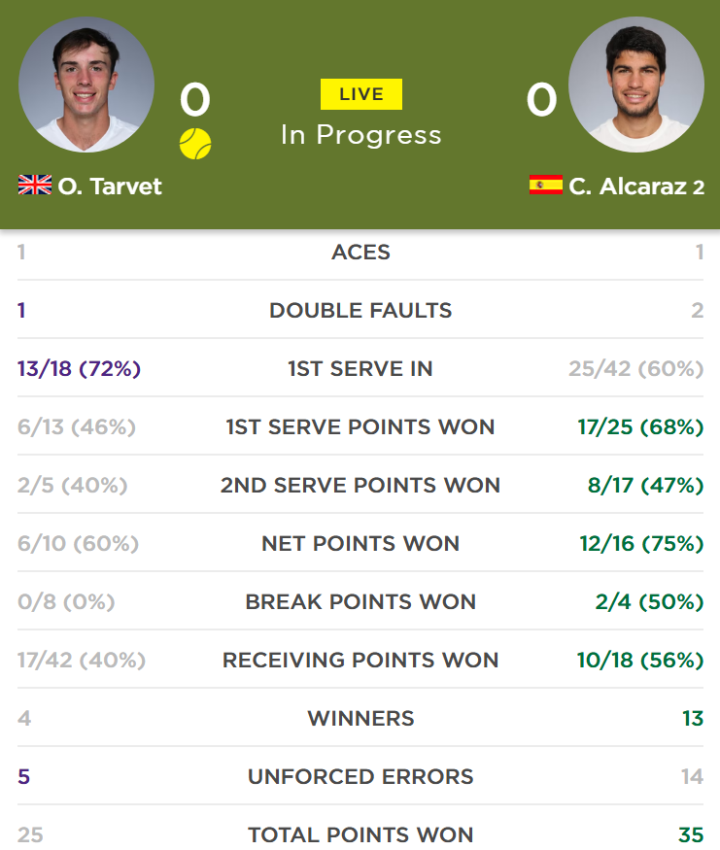Click the 2ND SERVE POINTS WON label
Viewport: 720px width, 850px height.
pyautogui.click(x=361, y=485)
